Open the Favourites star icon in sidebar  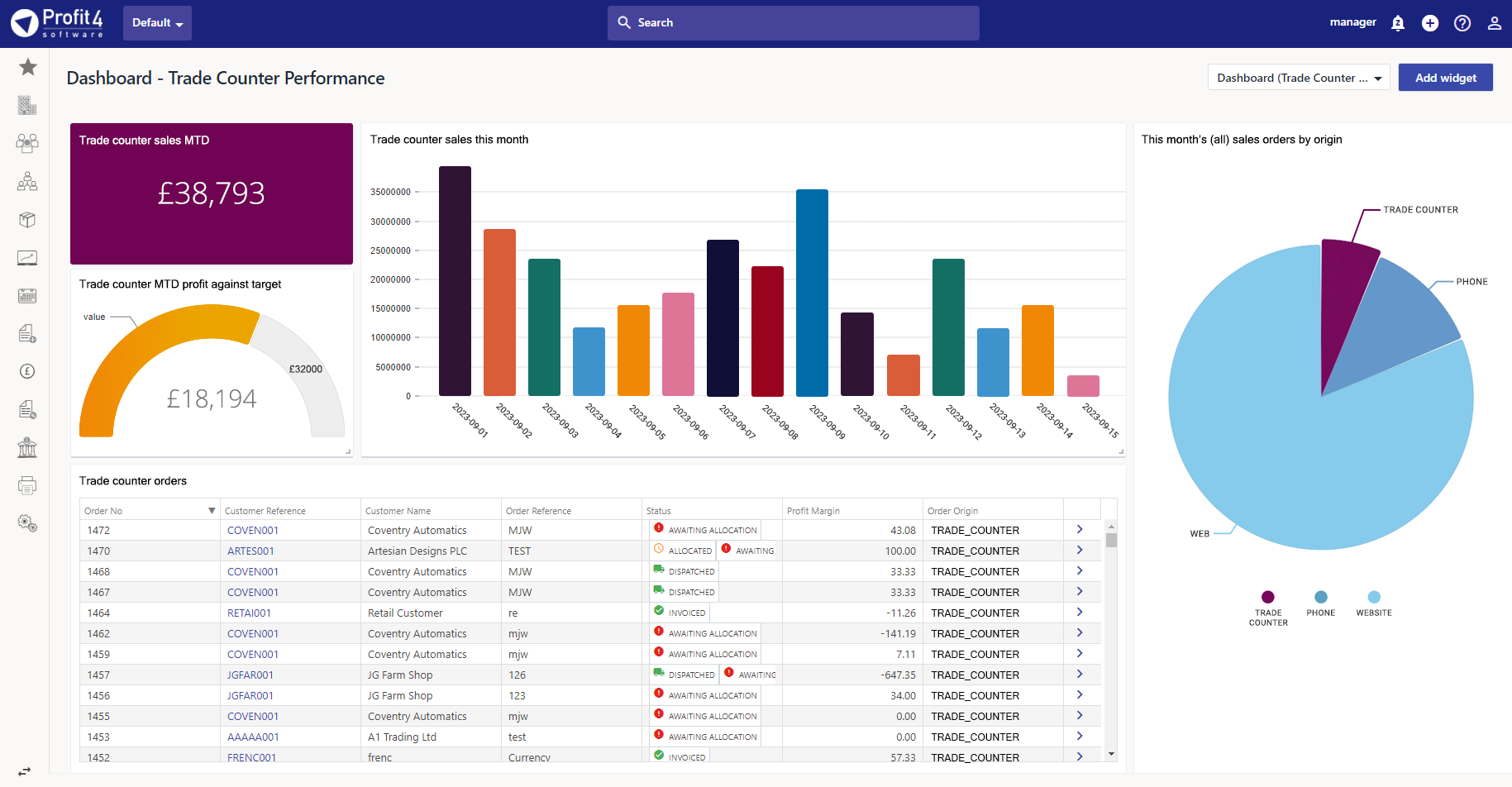28,67
